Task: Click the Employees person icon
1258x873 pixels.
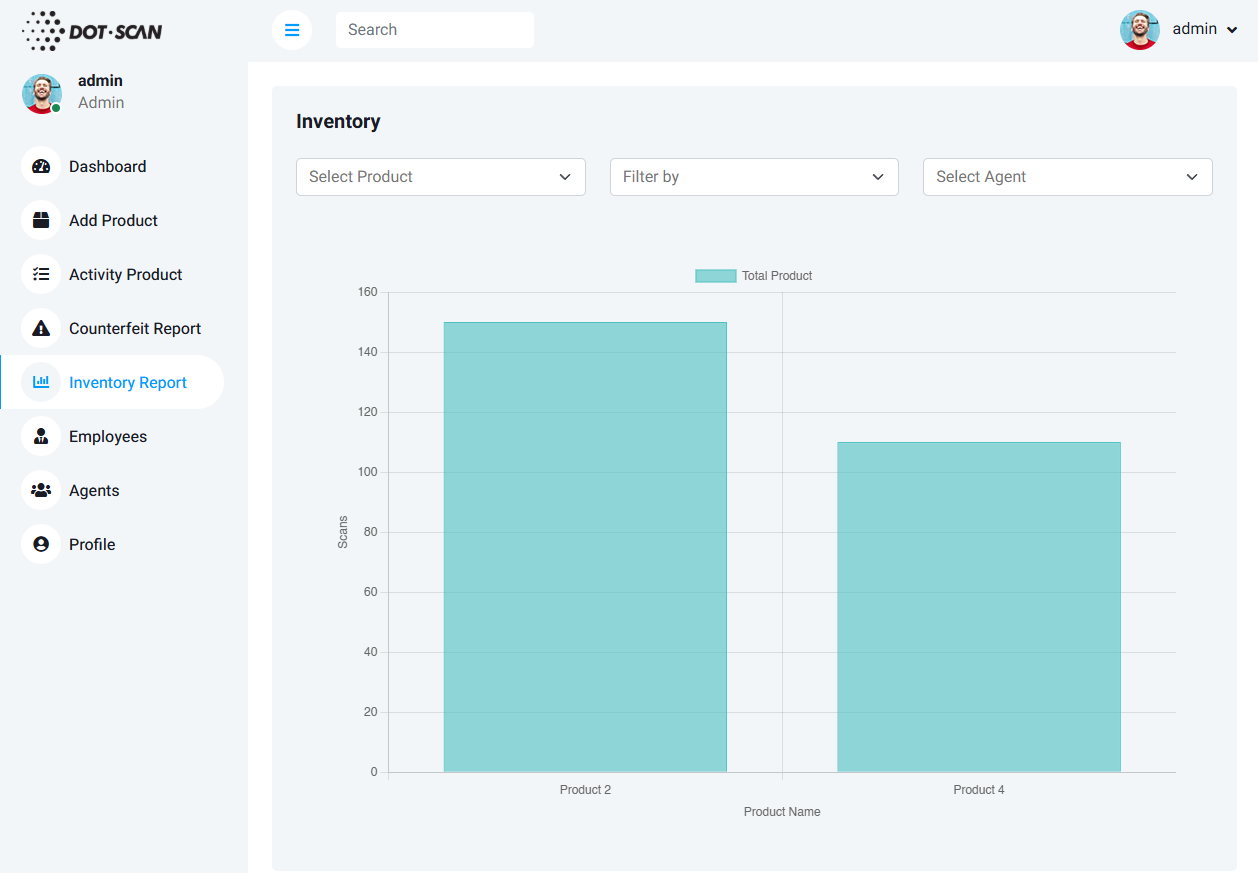Action: click(x=41, y=437)
